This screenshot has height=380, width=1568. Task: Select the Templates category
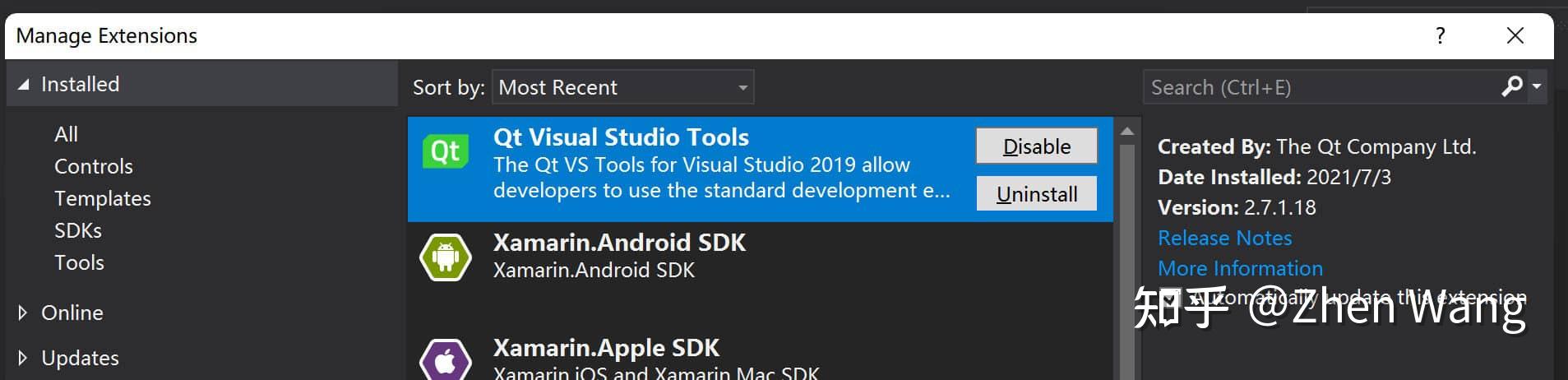pos(103,198)
